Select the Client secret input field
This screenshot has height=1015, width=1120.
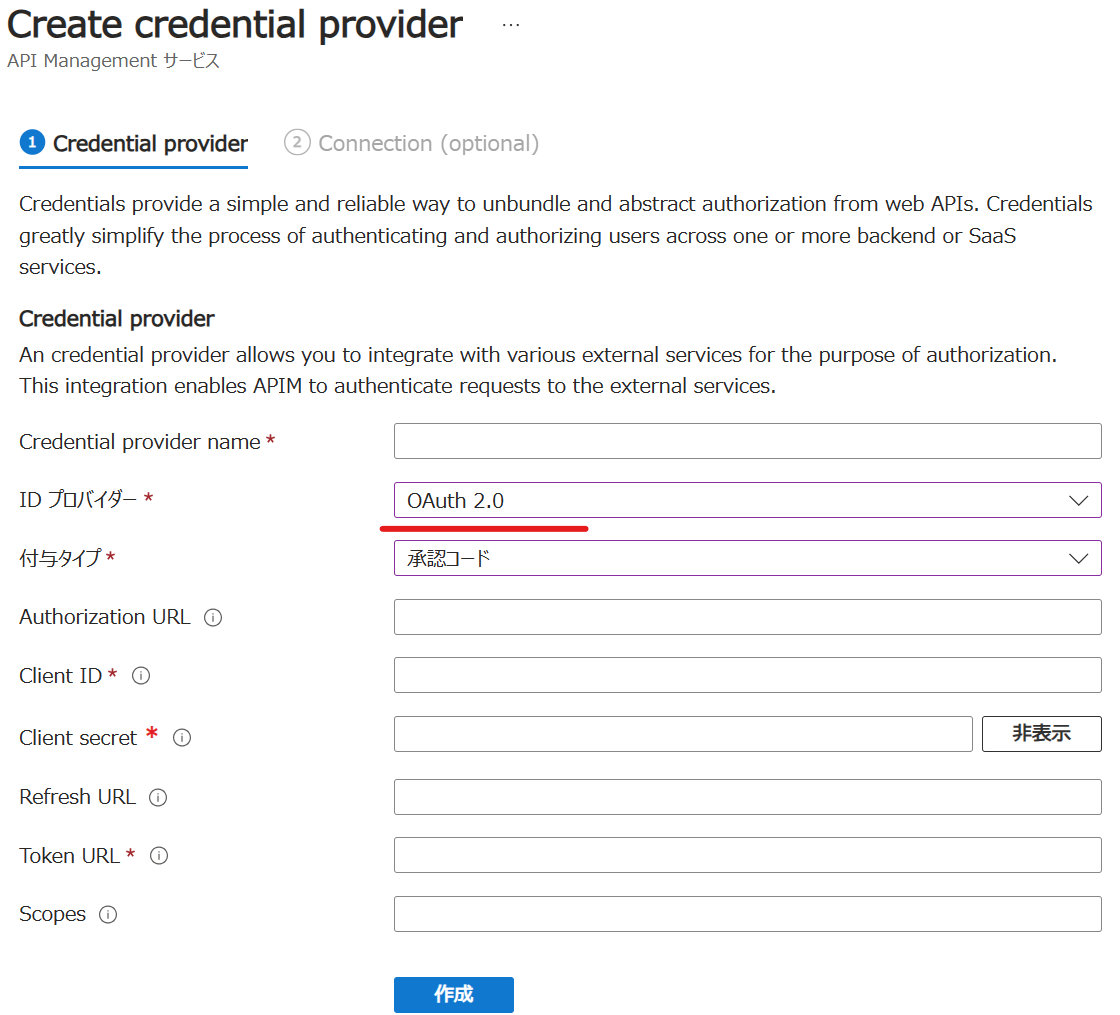pos(683,734)
